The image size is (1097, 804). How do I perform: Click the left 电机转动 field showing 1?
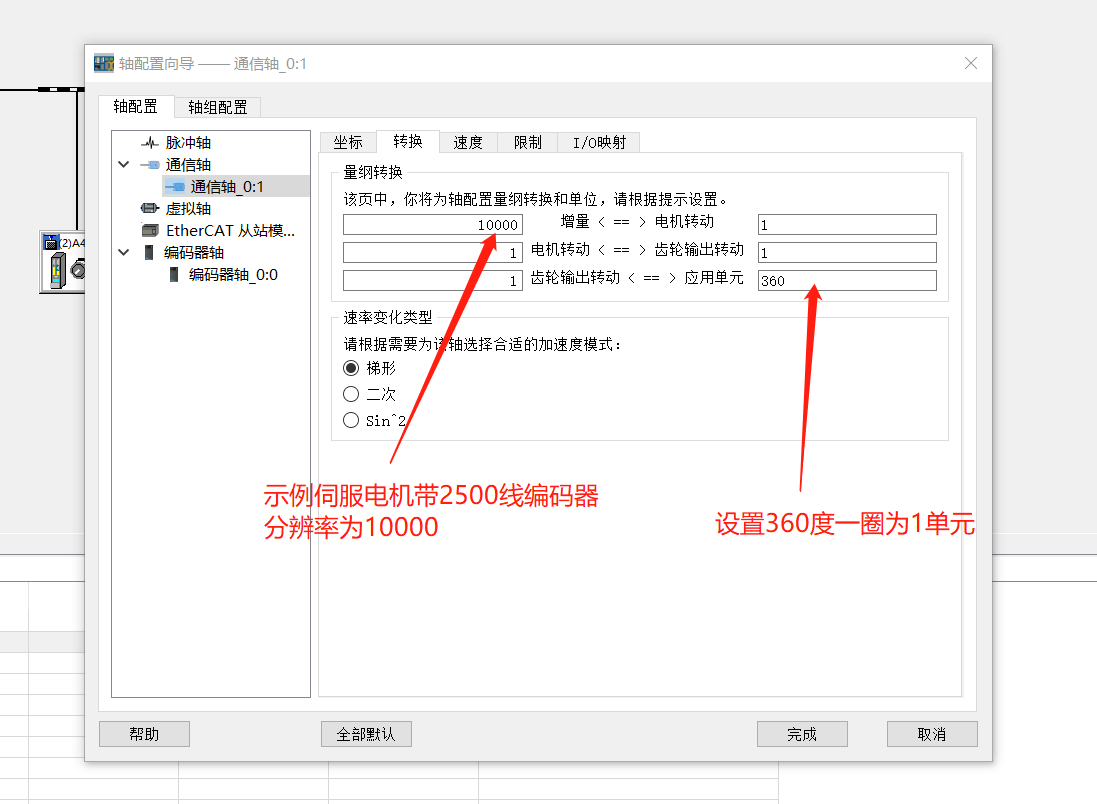[432, 253]
